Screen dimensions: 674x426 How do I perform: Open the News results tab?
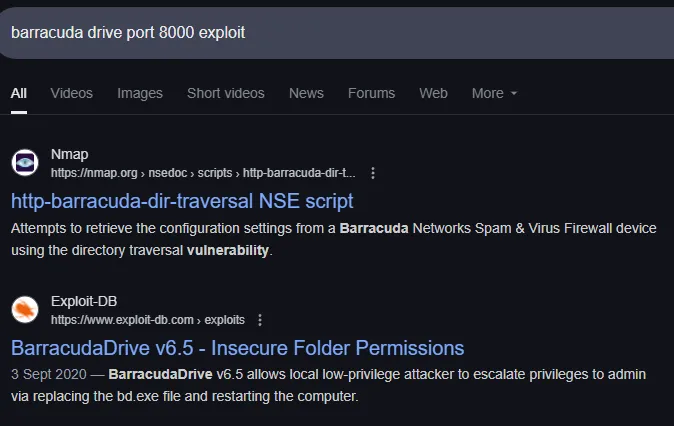coord(306,93)
